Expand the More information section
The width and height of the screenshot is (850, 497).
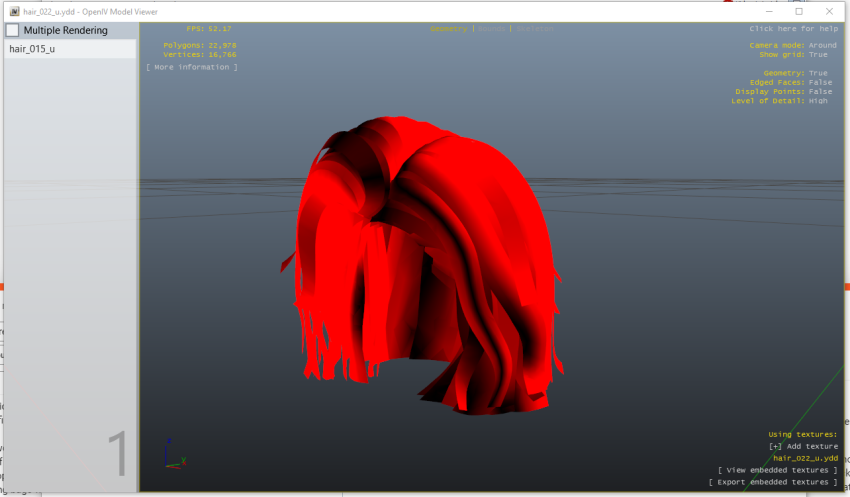point(191,67)
